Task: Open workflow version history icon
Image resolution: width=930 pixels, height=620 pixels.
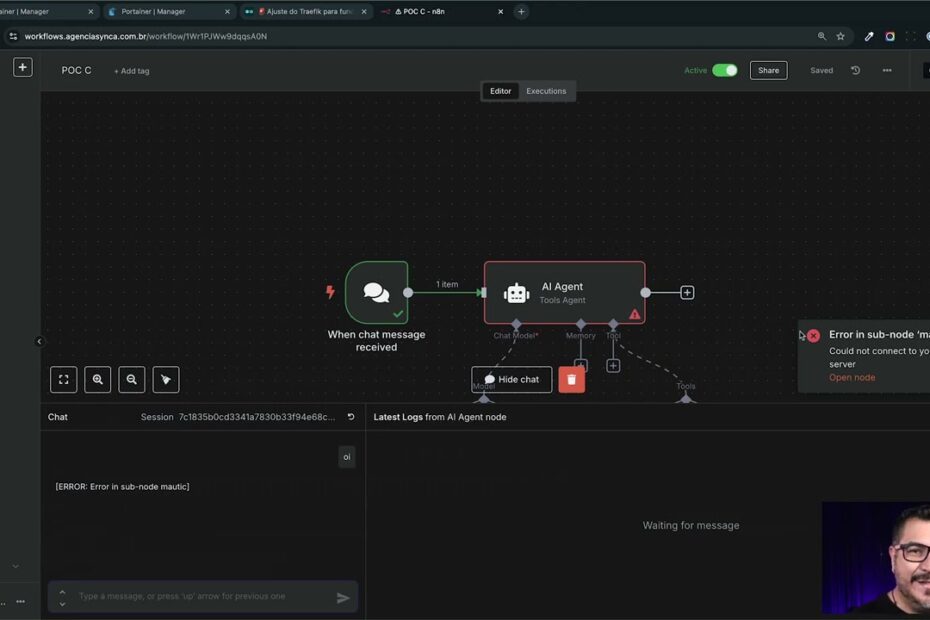Action: [853, 70]
